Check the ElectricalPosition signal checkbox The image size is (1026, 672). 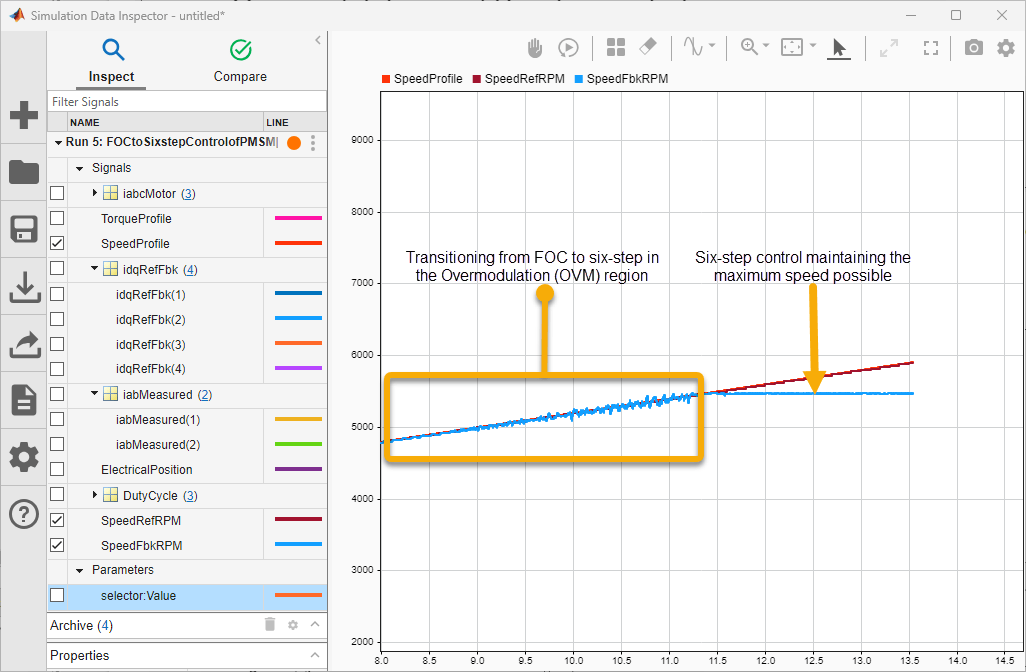(x=57, y=469)
